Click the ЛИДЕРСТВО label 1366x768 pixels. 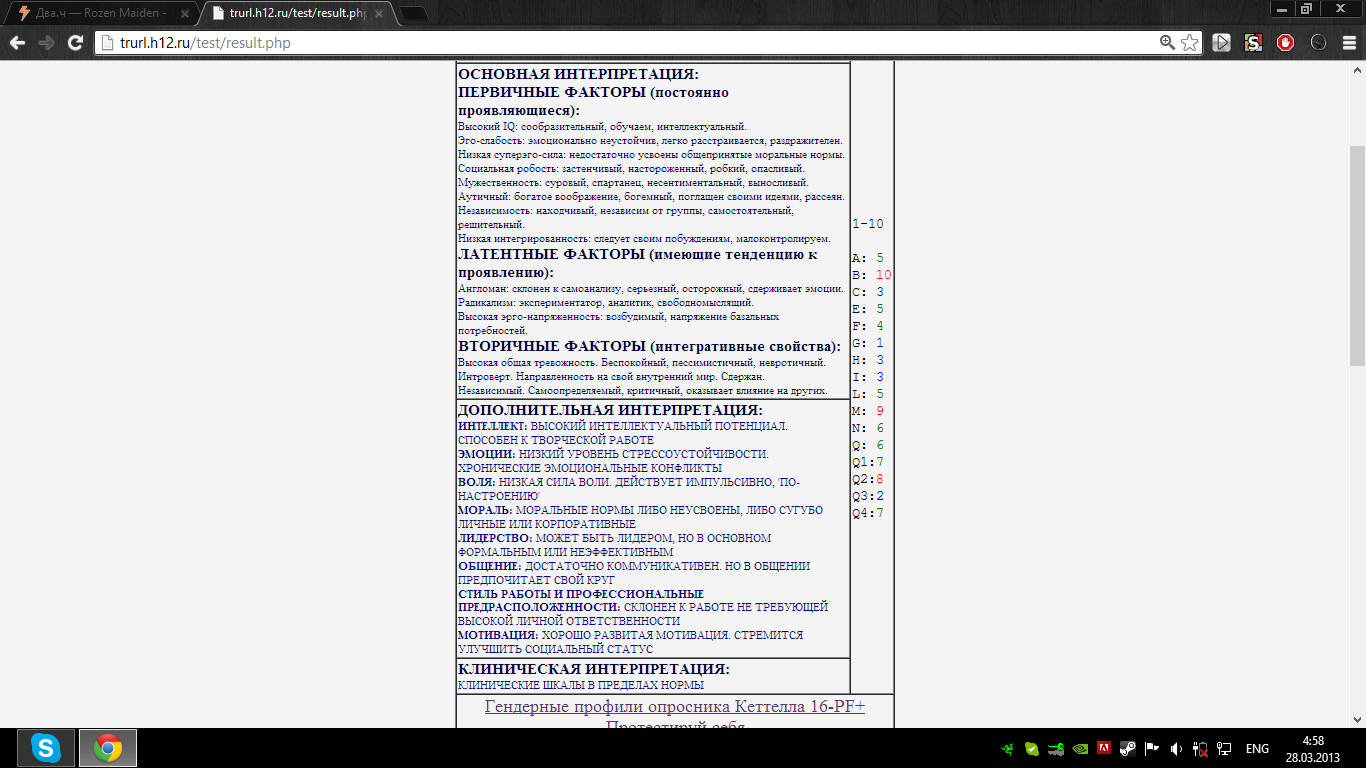[x=495, y=538]
